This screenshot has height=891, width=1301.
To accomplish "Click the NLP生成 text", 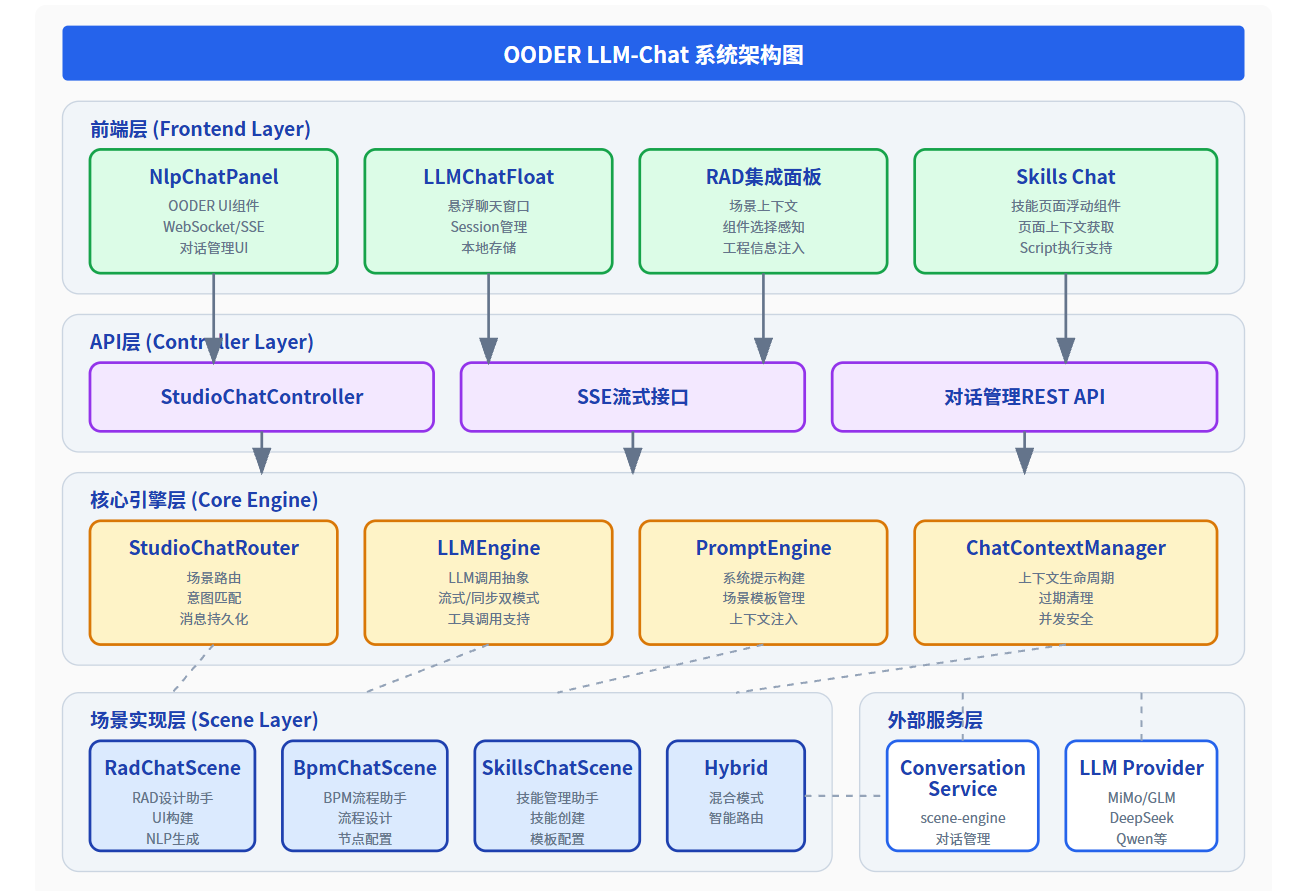I will pos(173,839).
